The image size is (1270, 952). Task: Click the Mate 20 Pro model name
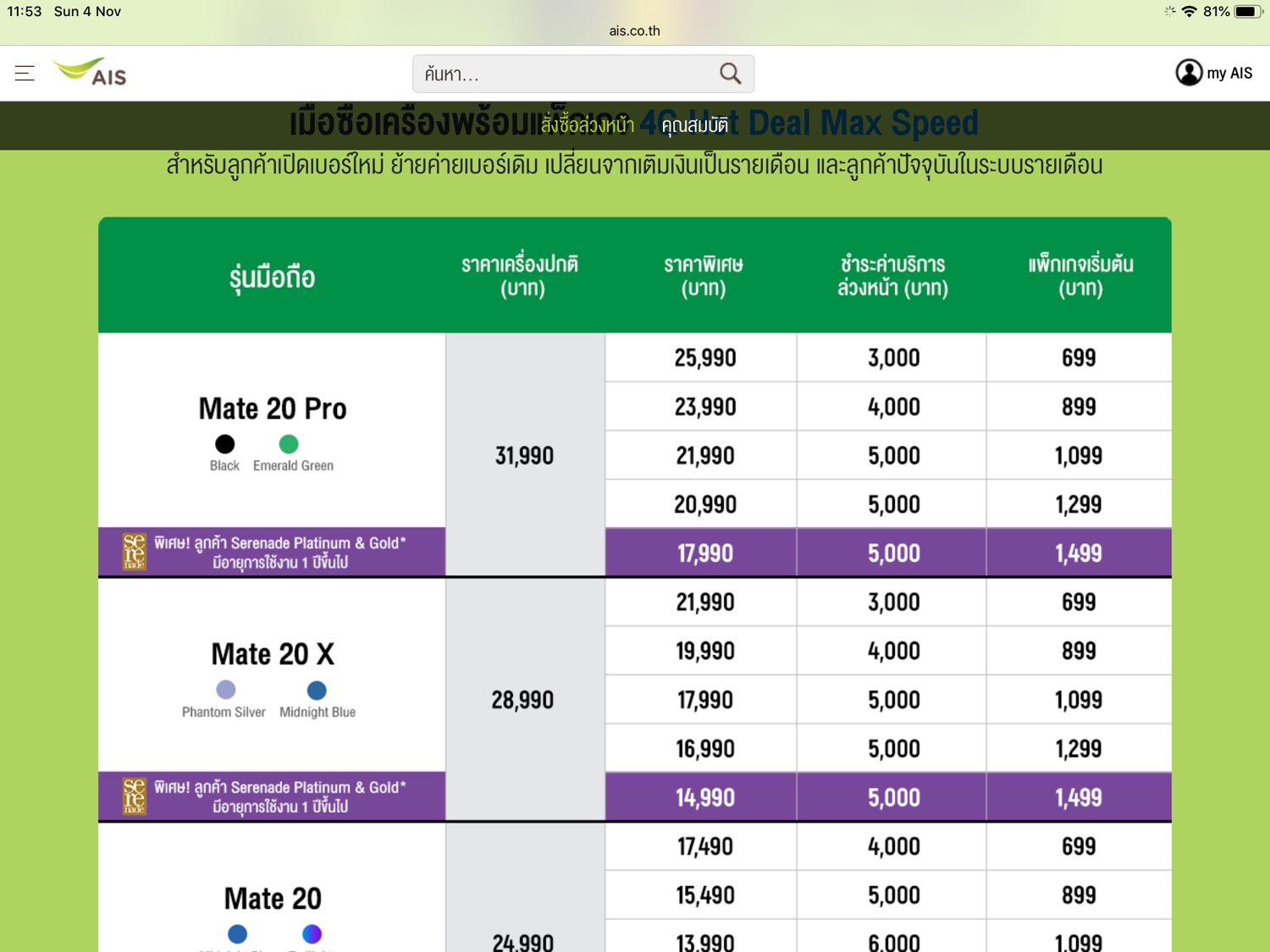point(273,409)
